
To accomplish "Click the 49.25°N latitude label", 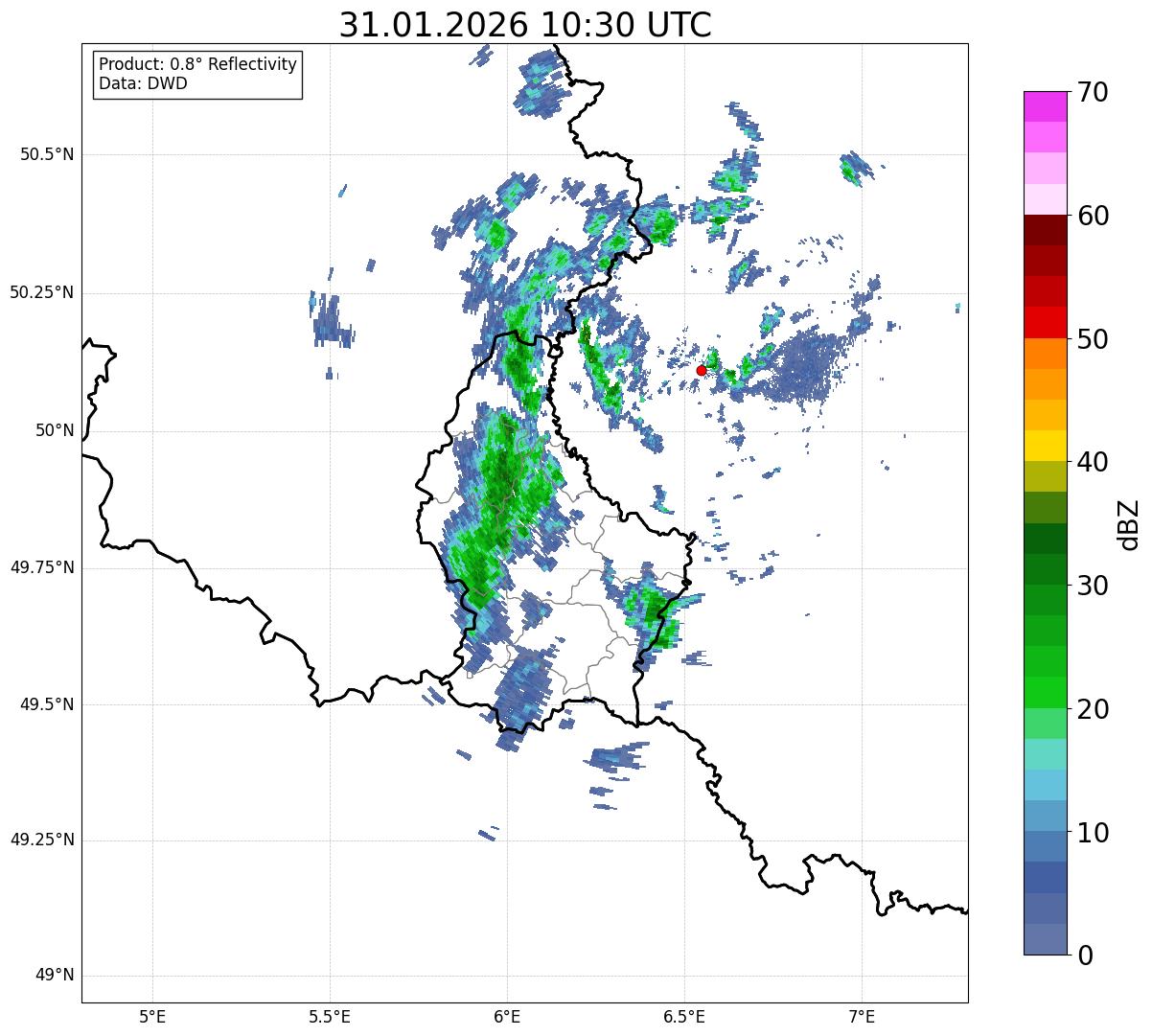I will 41,840.
